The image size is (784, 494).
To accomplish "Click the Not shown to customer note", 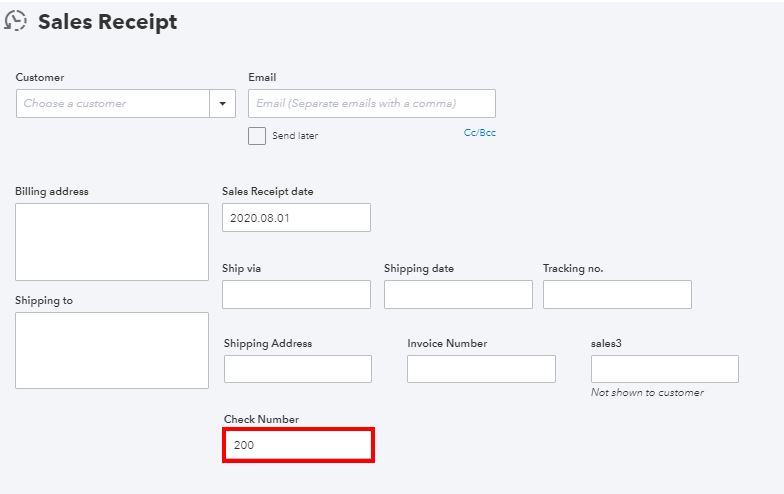I will pos(647,393).
